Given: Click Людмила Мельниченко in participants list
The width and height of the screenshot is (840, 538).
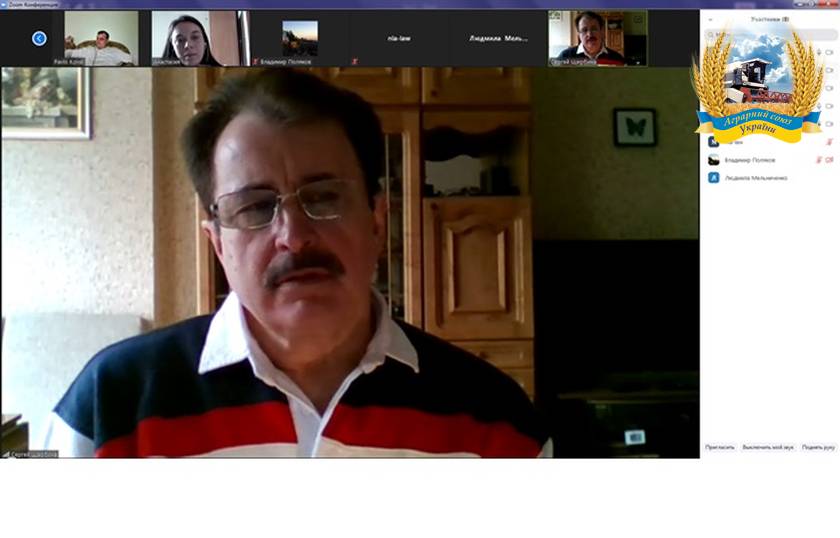Looking at the screenshot, I should pos(756,178).
